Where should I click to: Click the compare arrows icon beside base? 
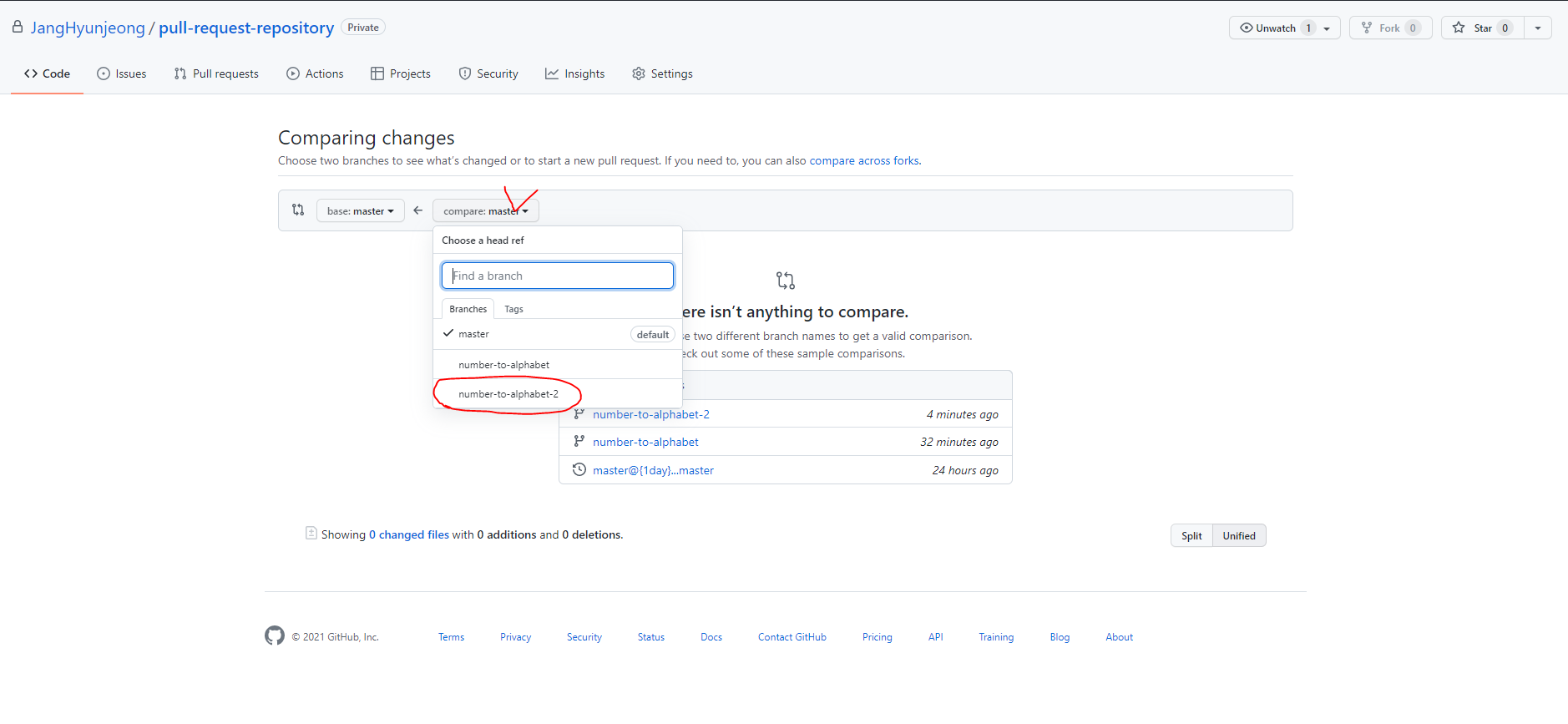coord(298,210)
